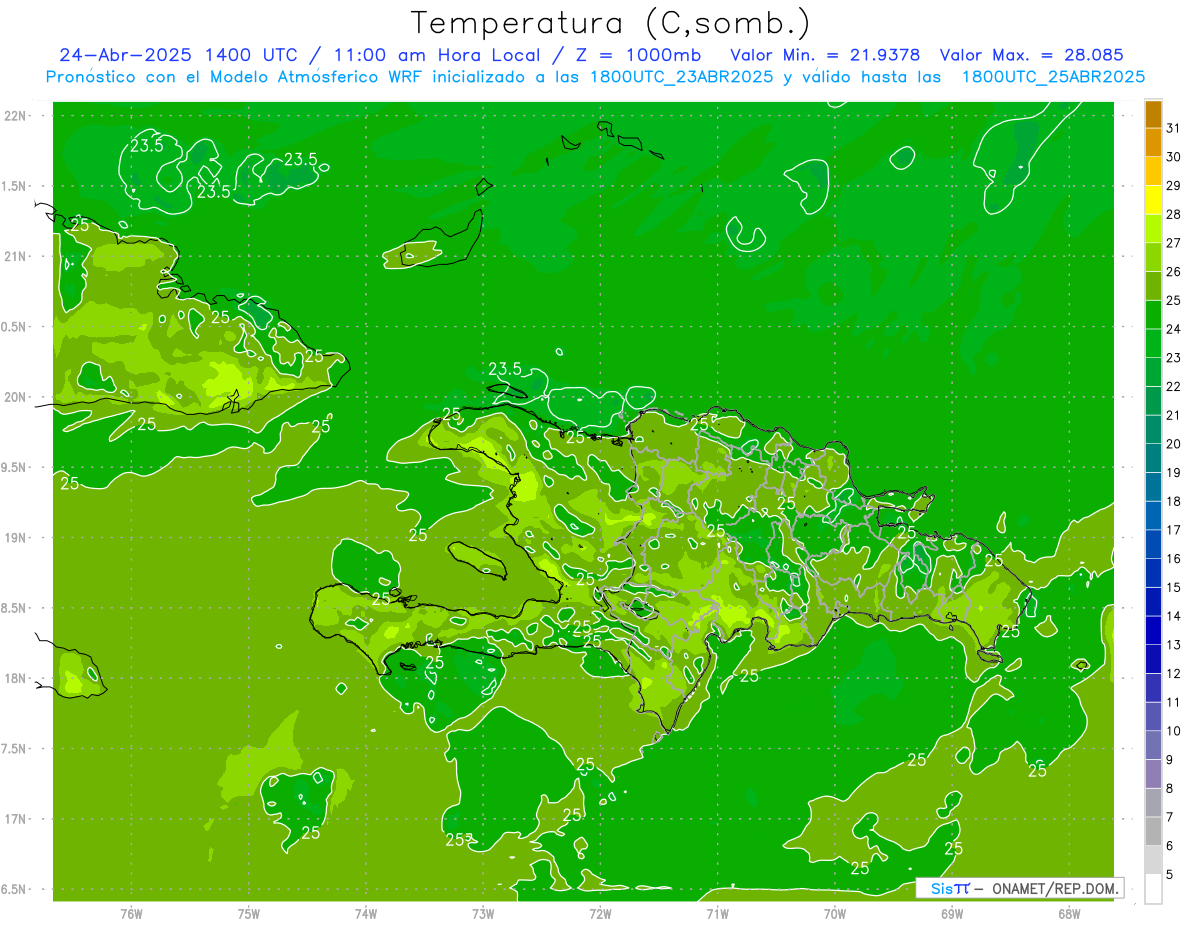Click the purple legend swatch between 9 and 10
The width and height of the screenshot is (1200, 927).
[x=1153, y=746]
